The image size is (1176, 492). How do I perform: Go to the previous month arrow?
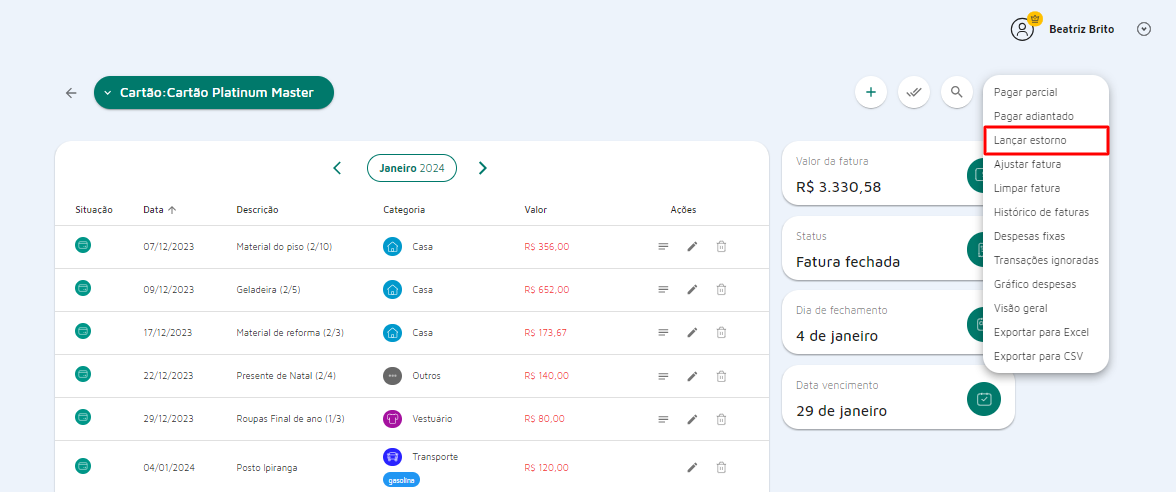[x=337, y=168]
